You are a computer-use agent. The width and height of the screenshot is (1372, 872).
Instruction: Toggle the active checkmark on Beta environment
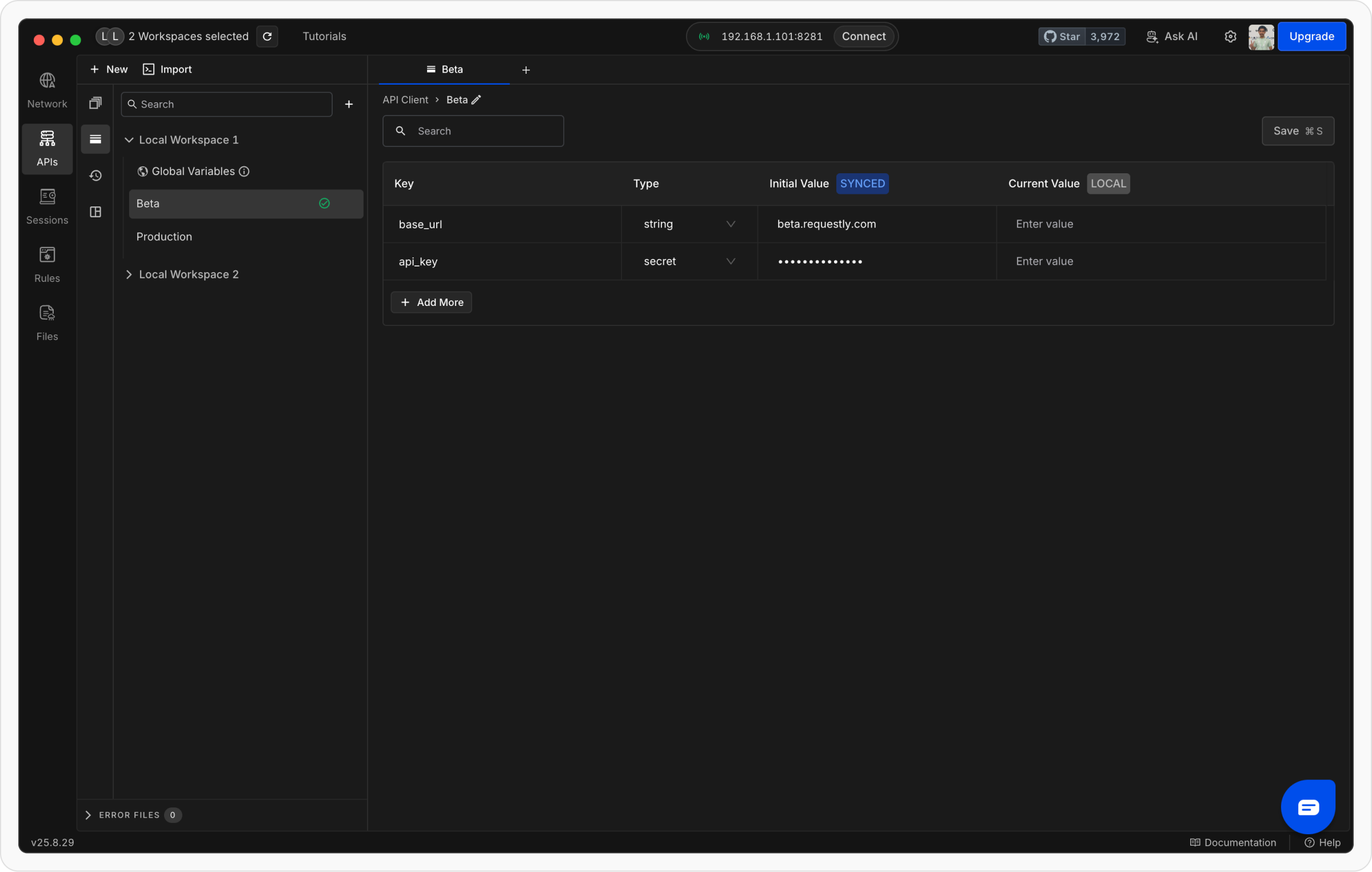pos(324,204)
